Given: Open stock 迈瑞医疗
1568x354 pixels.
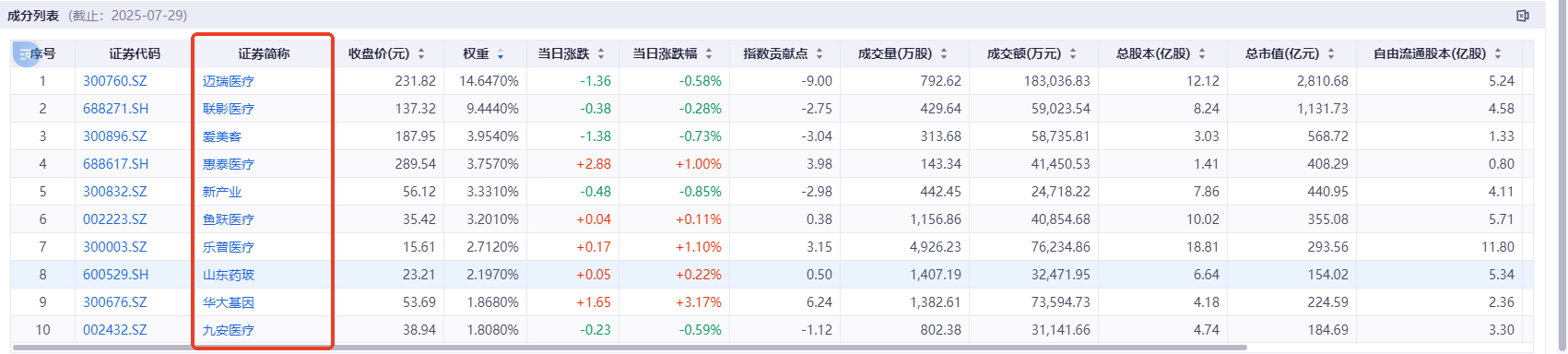Looking at the screenshot, I should [x=229, y=81].
